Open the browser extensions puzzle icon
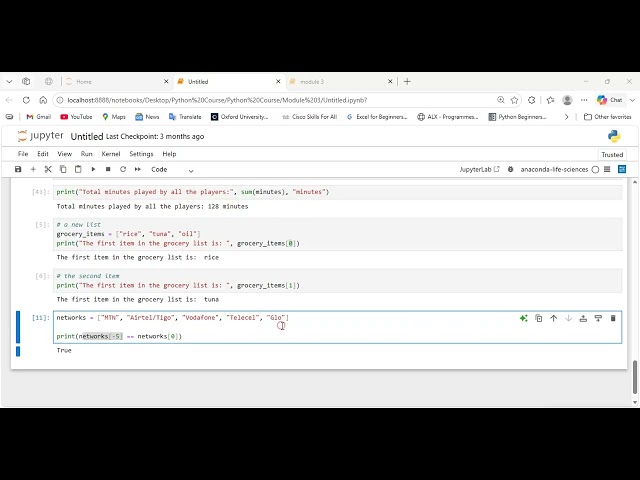The height and width of the screenshot is (480, 640). pyautogui.click(x=531, y=100)
